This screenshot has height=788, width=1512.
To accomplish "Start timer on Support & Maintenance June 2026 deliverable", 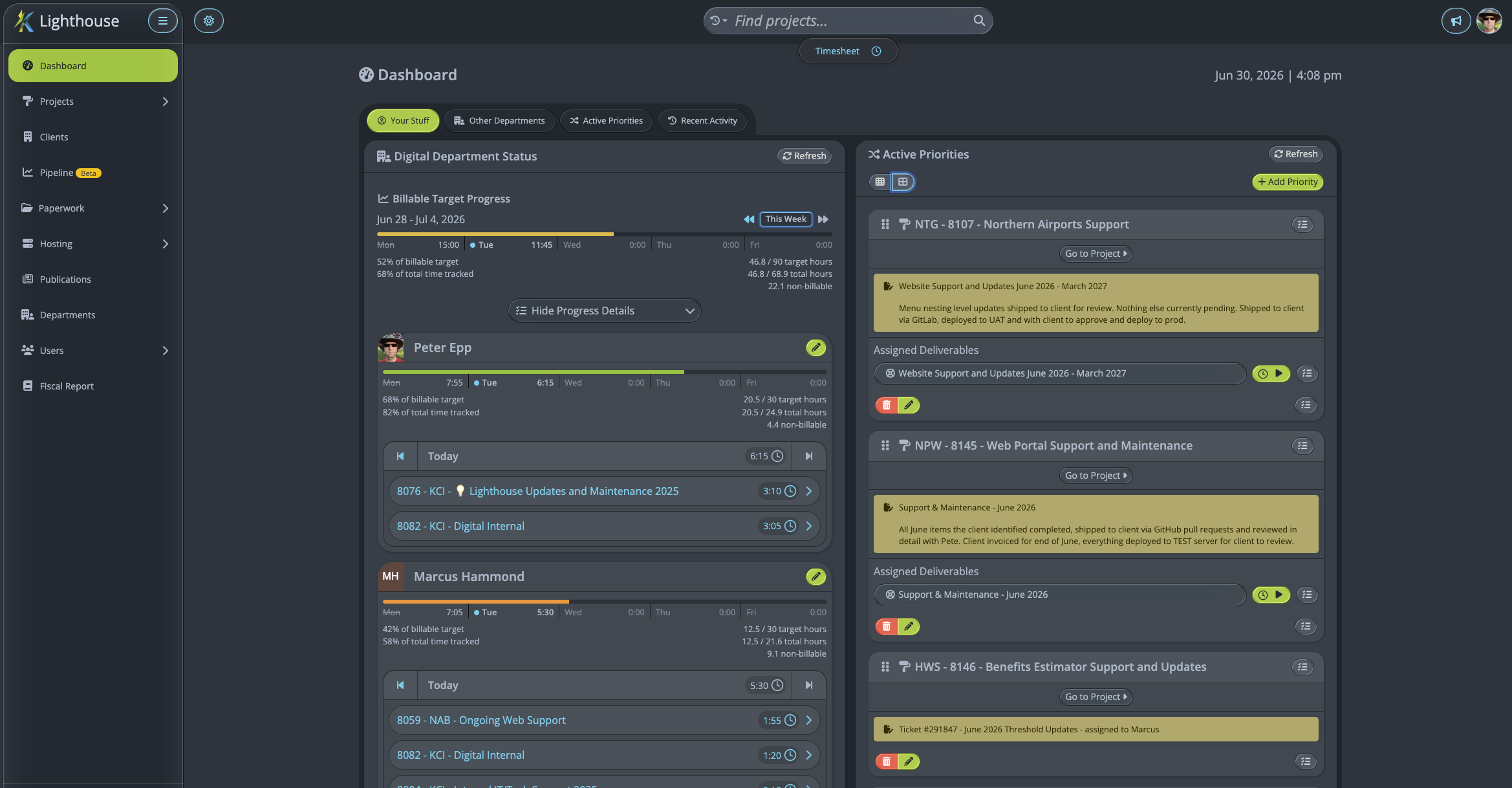I will 1271,595.
